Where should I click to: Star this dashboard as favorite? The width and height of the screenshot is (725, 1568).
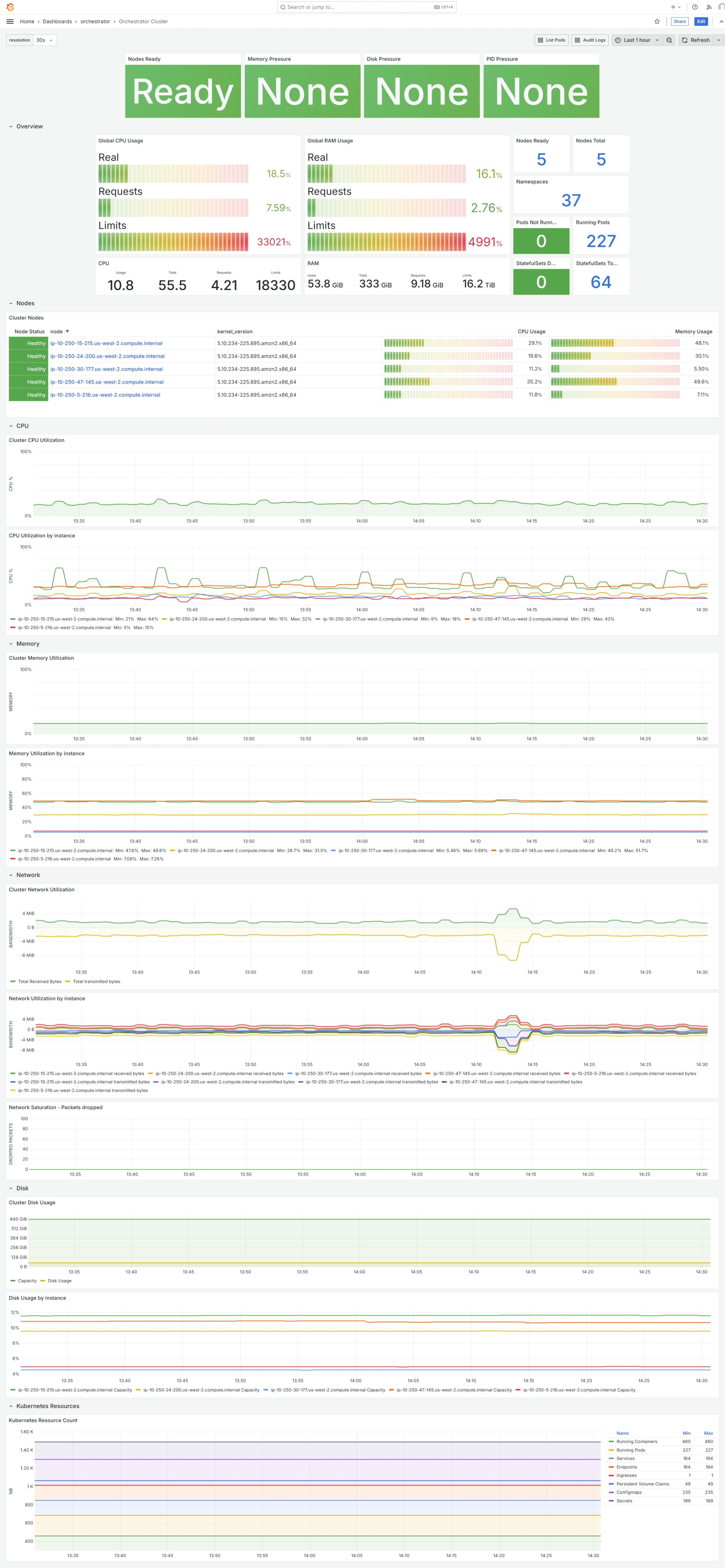[657, 21]
